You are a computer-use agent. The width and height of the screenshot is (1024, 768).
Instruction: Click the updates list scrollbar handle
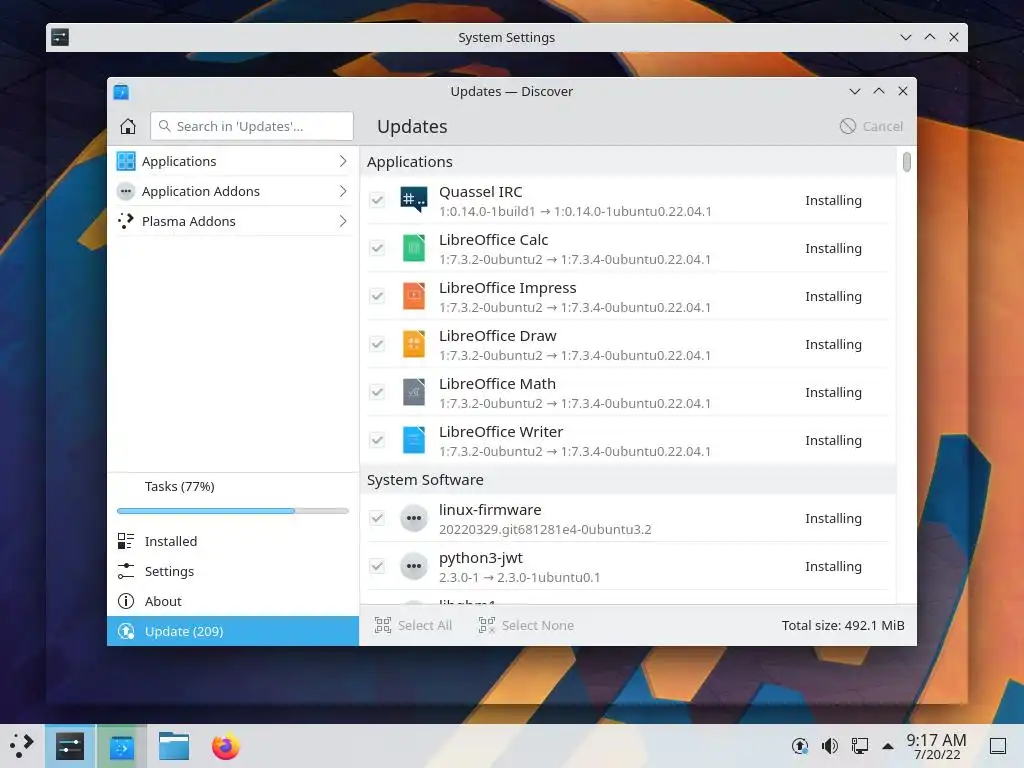click(x=906, y=161)
